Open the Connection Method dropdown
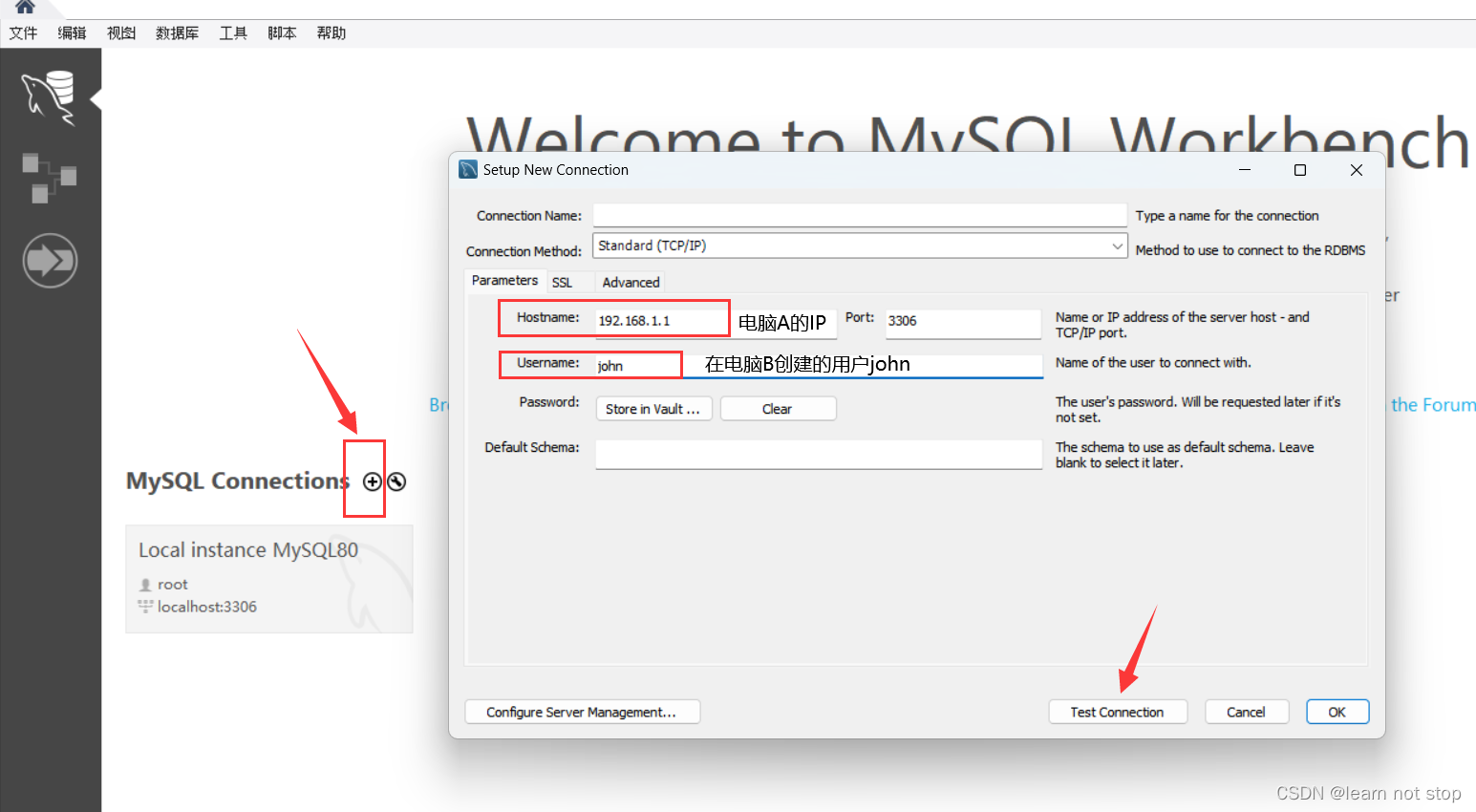The image size is (1476, 812). (x=1116, y=246)
